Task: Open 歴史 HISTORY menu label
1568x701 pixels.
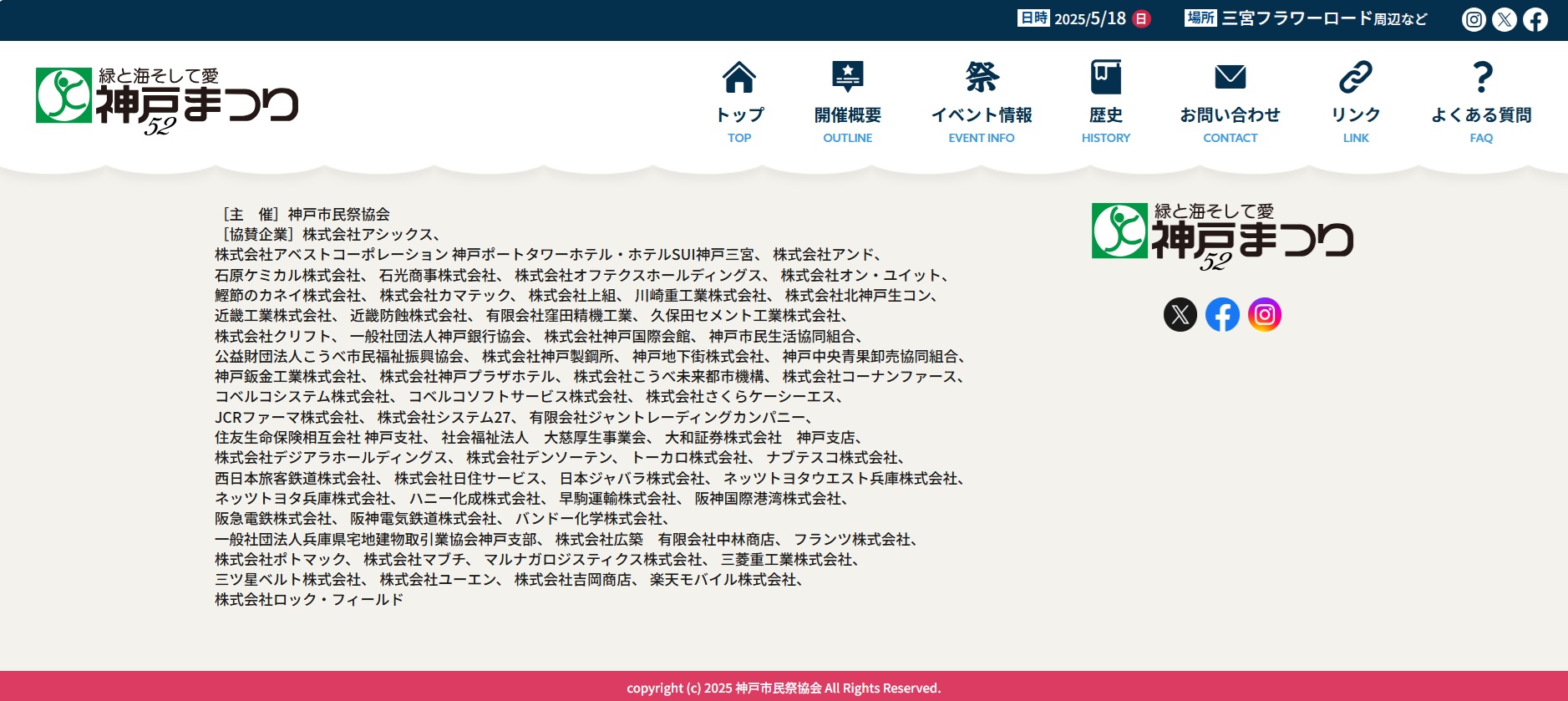Action: tap(1106, 125)
